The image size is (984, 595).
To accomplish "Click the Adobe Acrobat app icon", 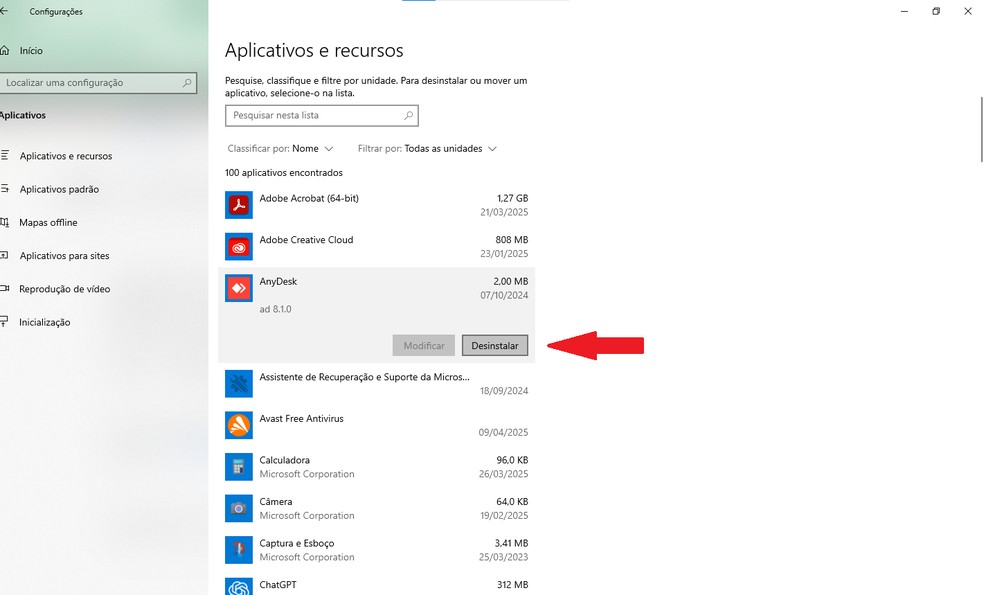I will [x=238, y=205].
